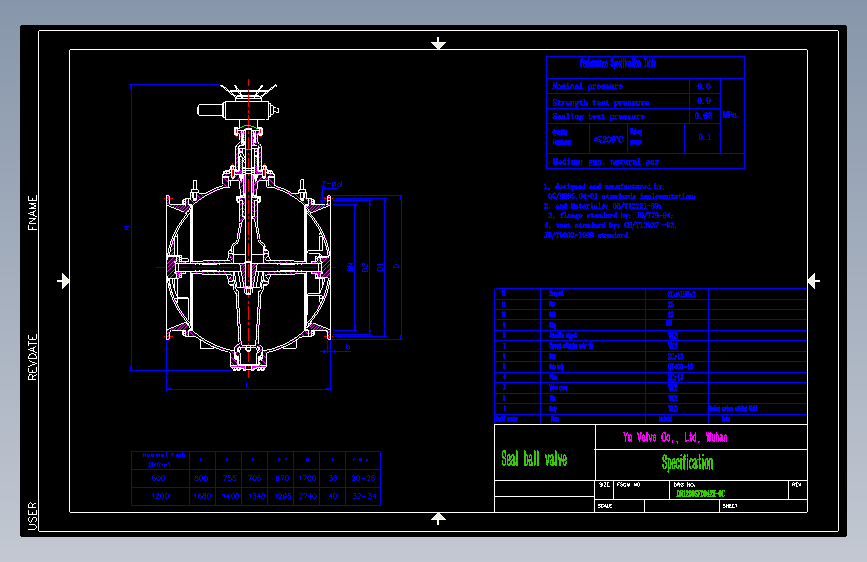Click the '≤200℃' temperature cell
This screenshot has width=867, height=562.
[x=609, y=139]
